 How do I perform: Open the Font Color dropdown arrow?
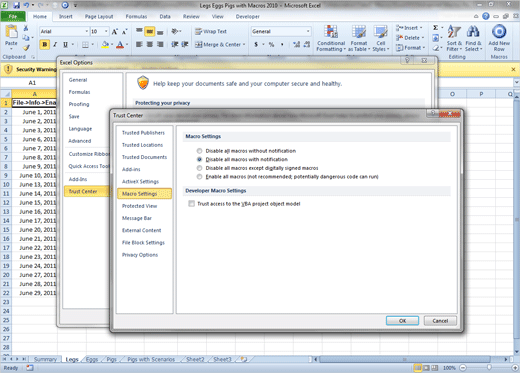click(x=127, y=44)
